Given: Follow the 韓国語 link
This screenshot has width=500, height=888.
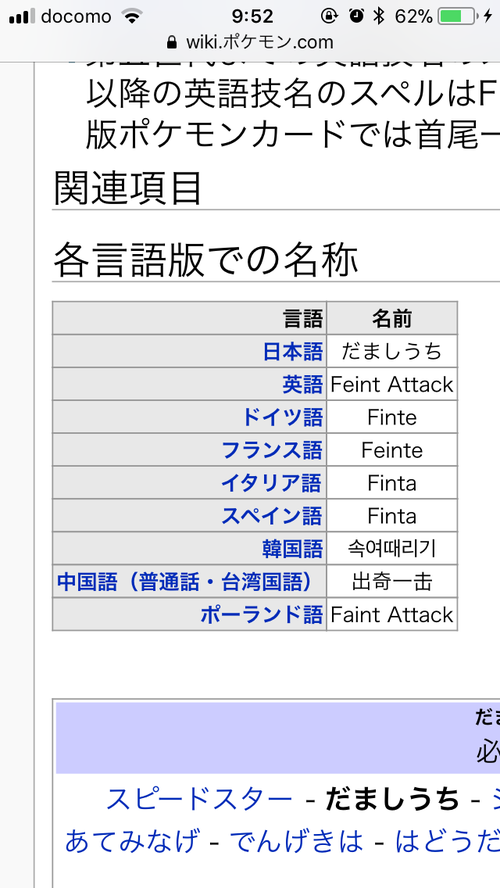Looking at the screenshot, I should tap(293, 549).
